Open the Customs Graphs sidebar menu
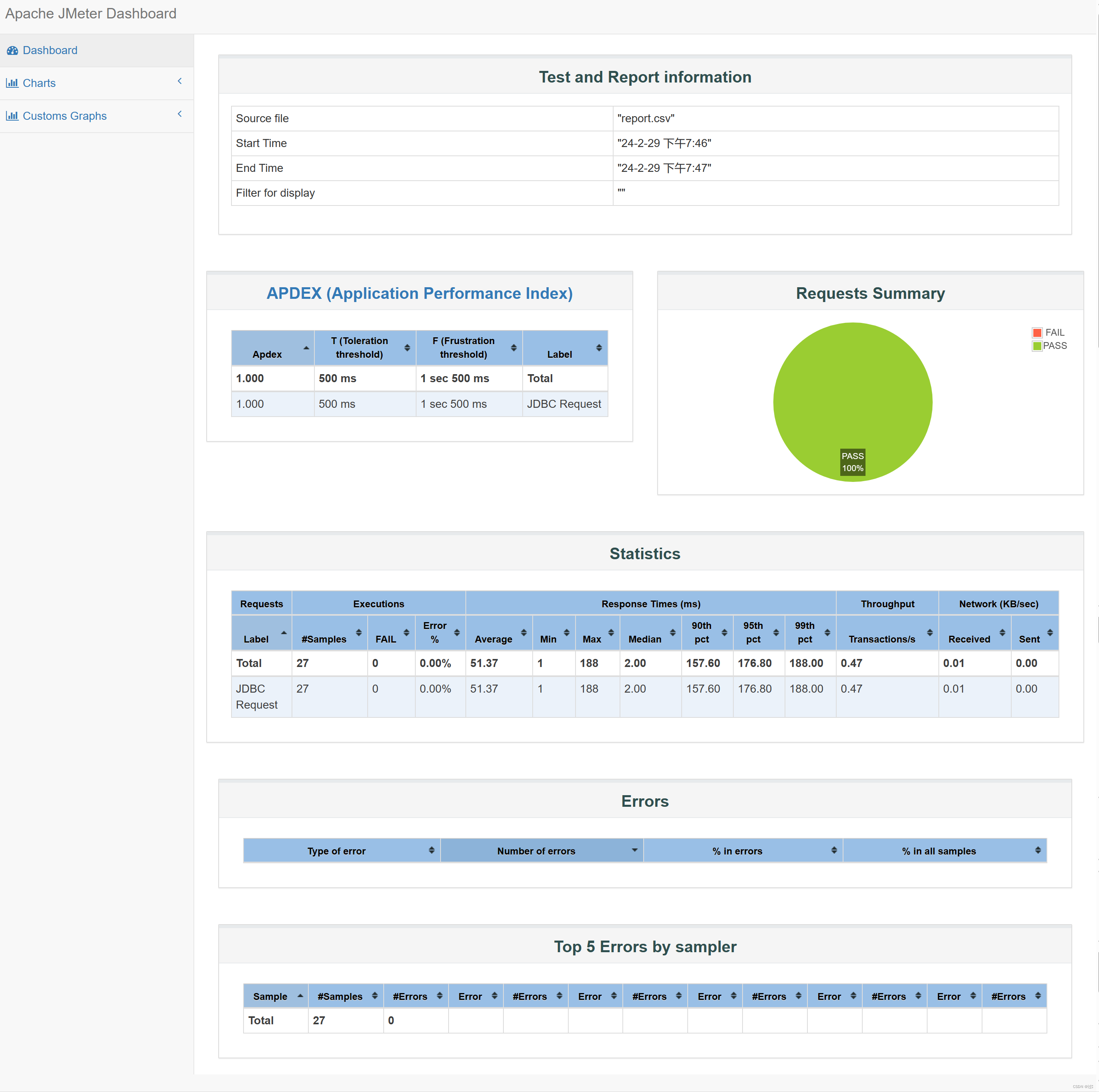1099x1092 pixels. pos(64,116)
